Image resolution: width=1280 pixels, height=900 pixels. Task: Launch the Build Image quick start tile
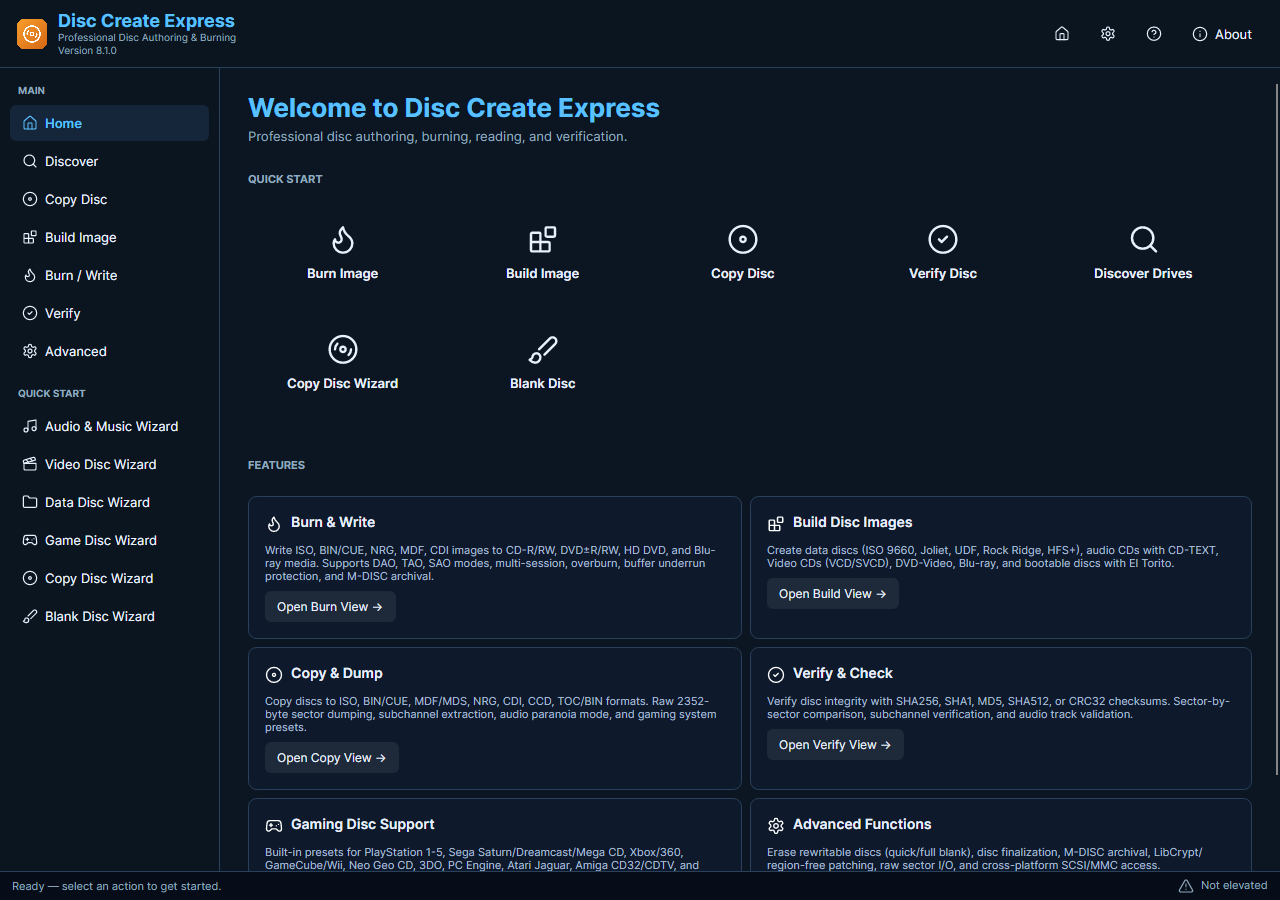(543, 253)
